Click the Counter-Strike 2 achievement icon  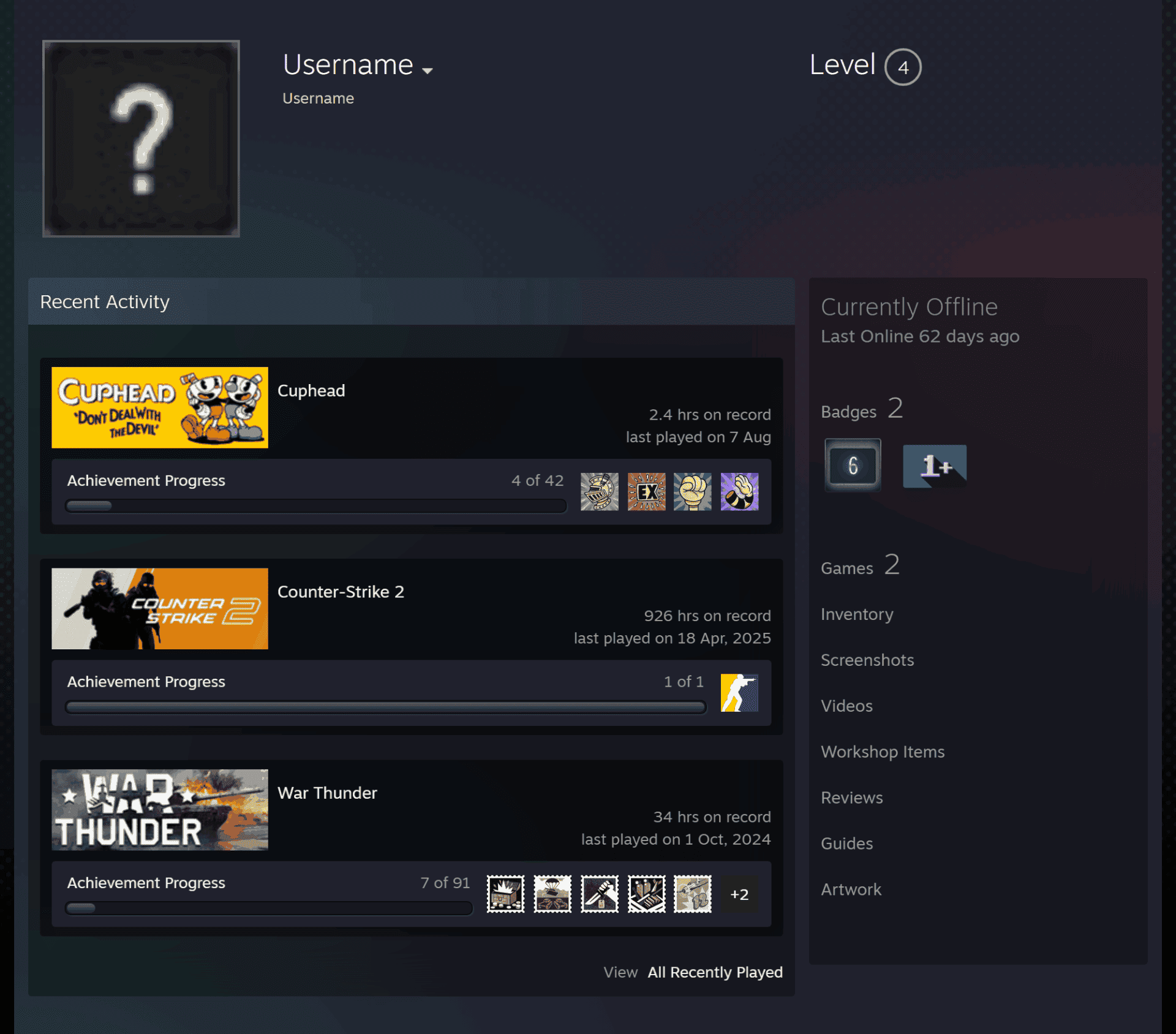click(x=739, y=693)
